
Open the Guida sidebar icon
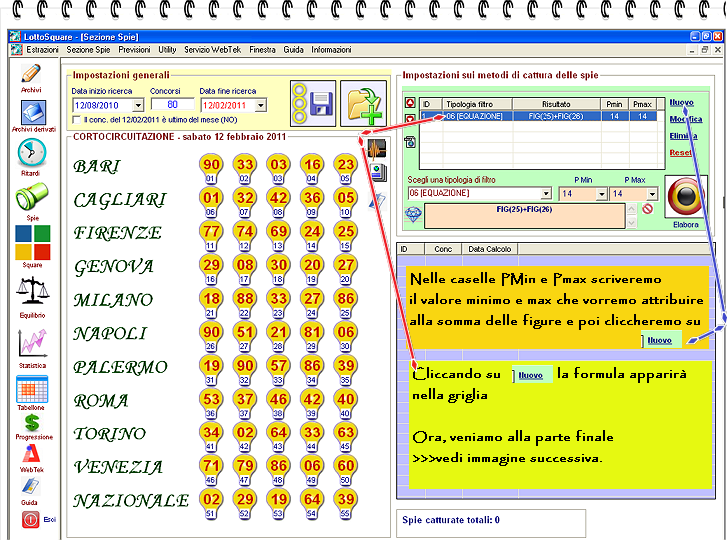tap(30, 486)
